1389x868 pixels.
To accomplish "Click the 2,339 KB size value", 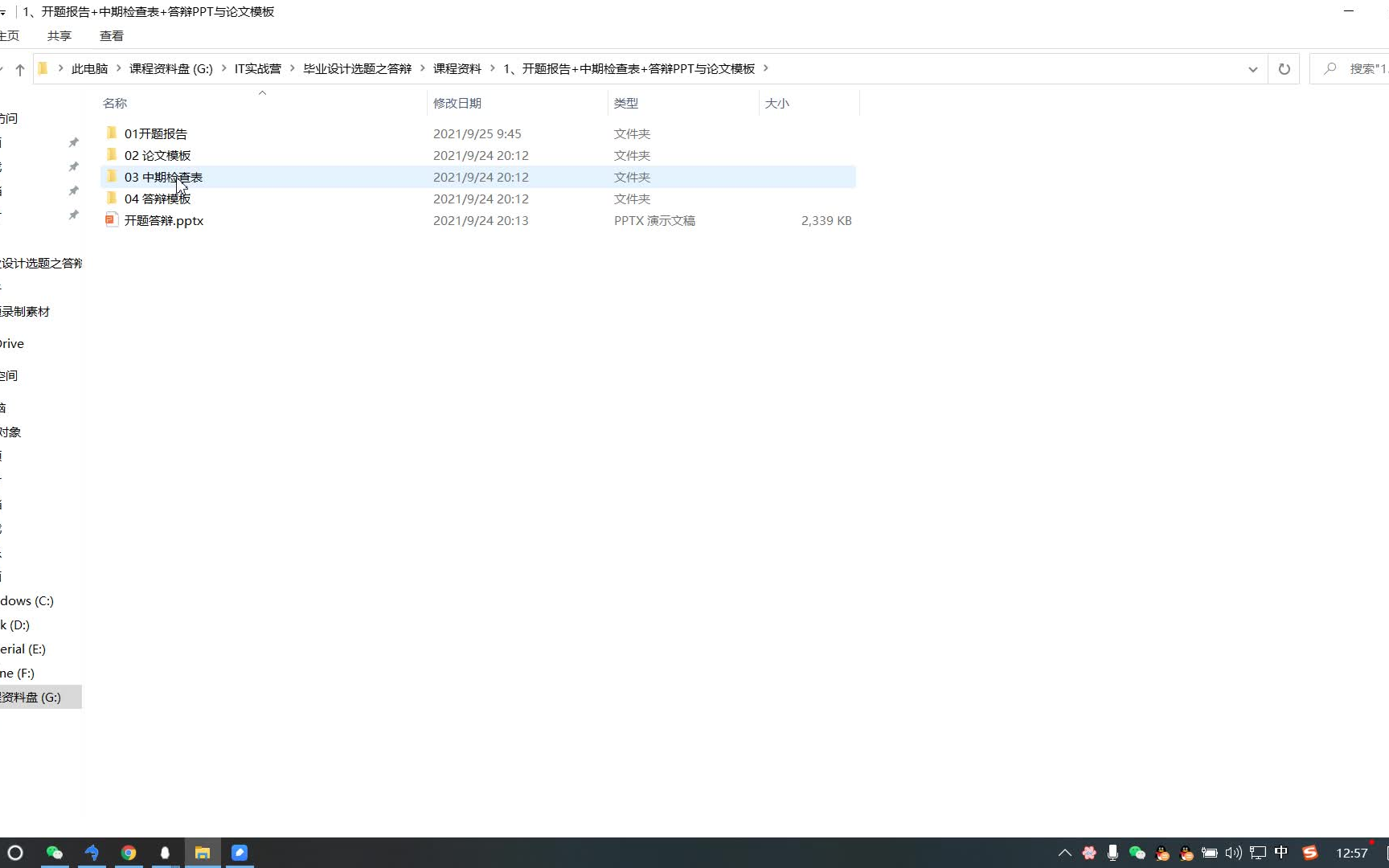I will tap(826, 220).
